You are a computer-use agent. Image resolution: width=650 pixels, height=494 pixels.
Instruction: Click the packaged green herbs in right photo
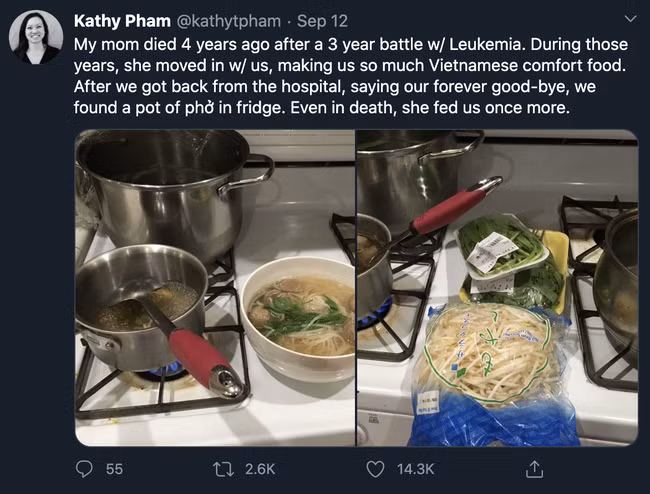(x=505, y=250)
